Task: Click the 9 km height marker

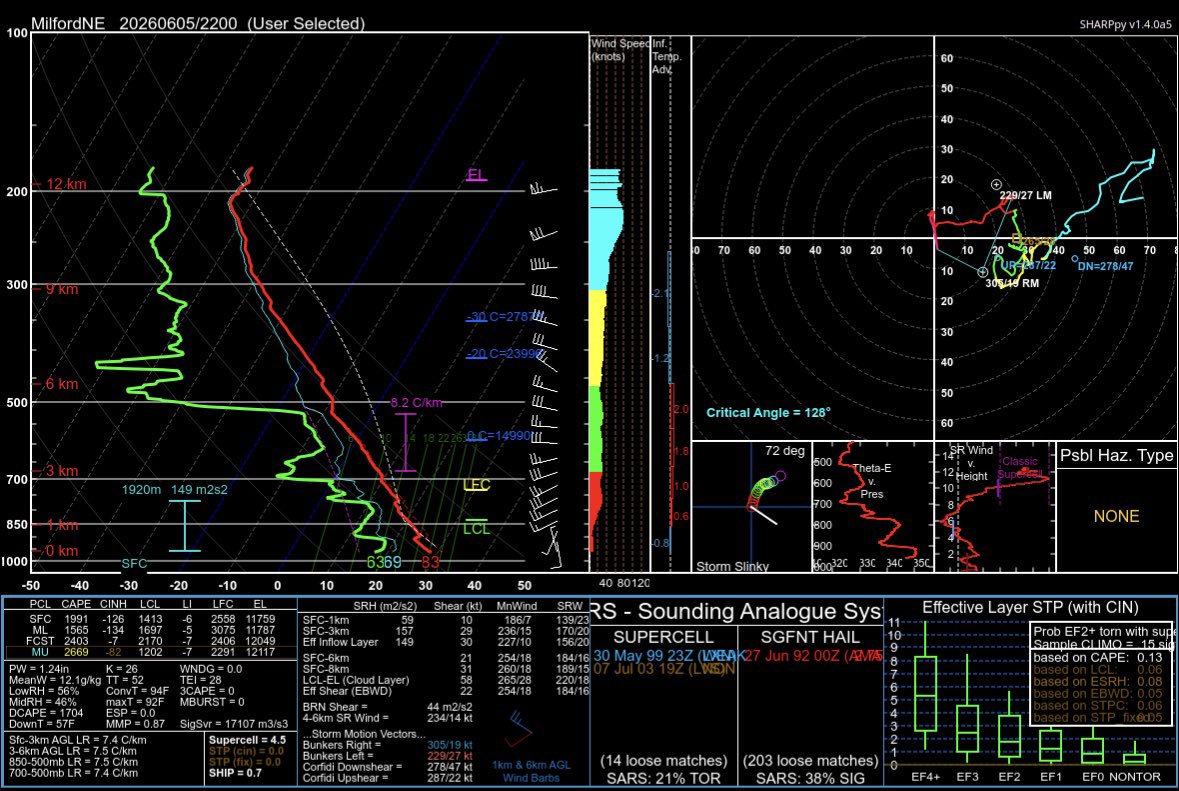Action: pos(60,289)
